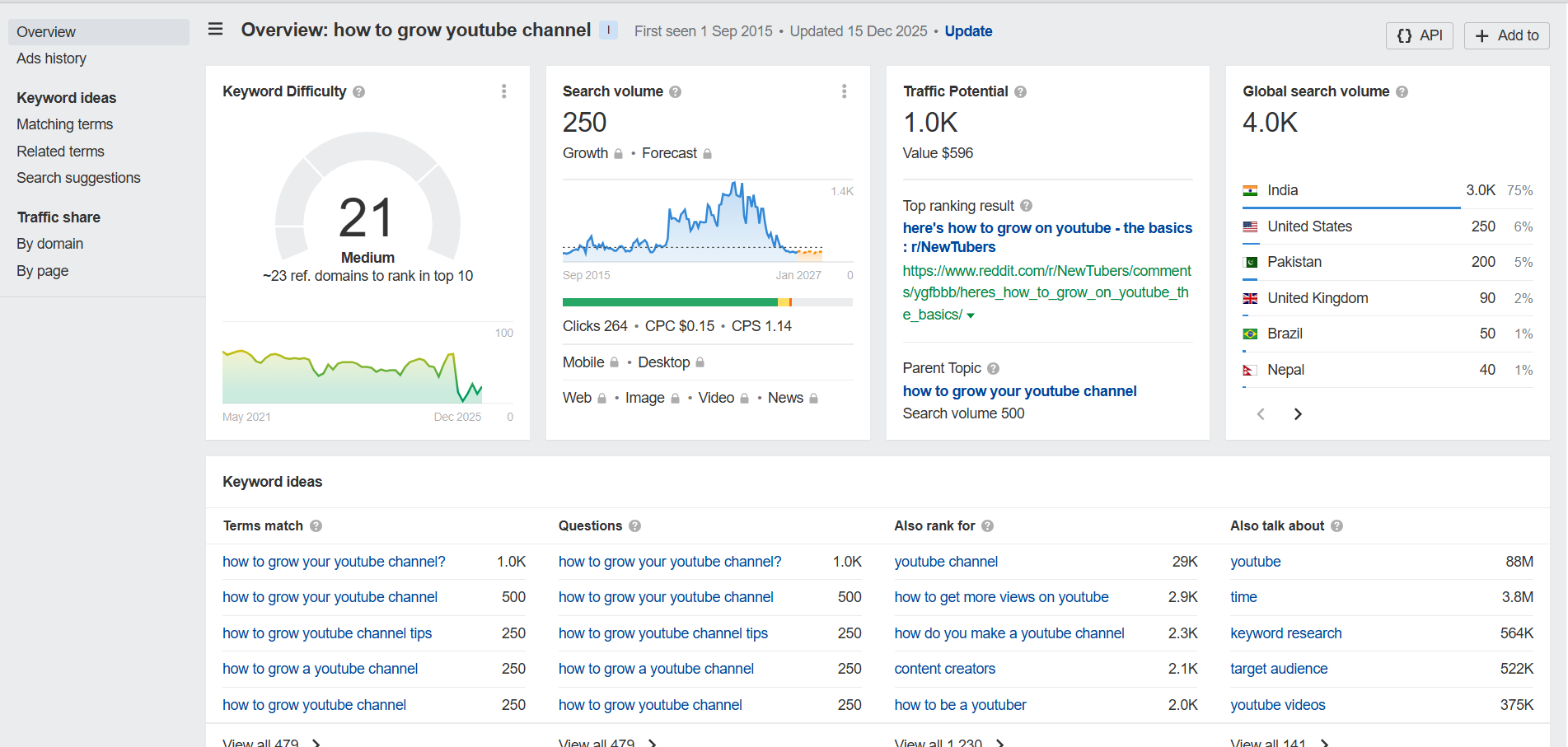
Task: Open Ads history in the sidebar
Action: click(x=51, y=58)
